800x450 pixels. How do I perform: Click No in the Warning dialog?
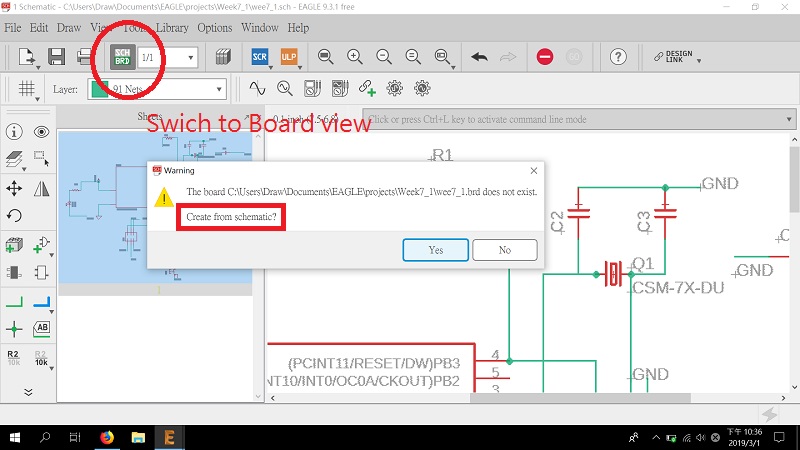(x=505, y=250)
